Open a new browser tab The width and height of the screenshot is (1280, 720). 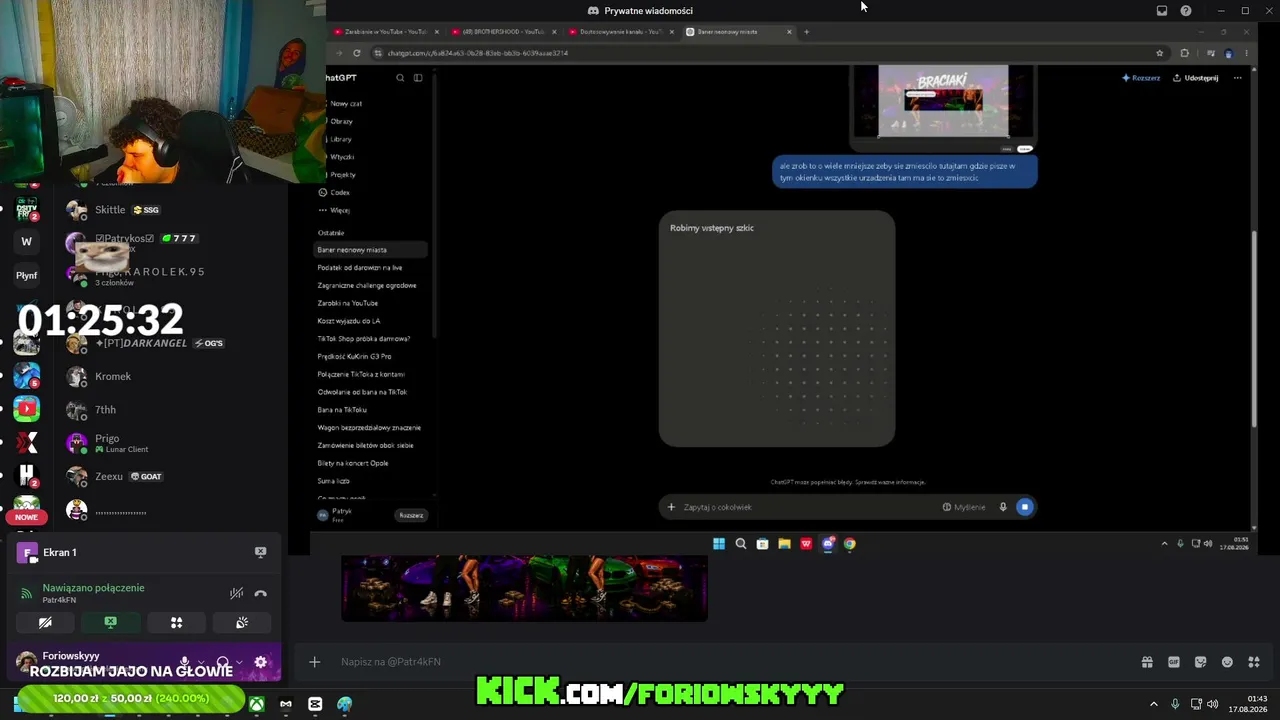click(x=807, y=32)
